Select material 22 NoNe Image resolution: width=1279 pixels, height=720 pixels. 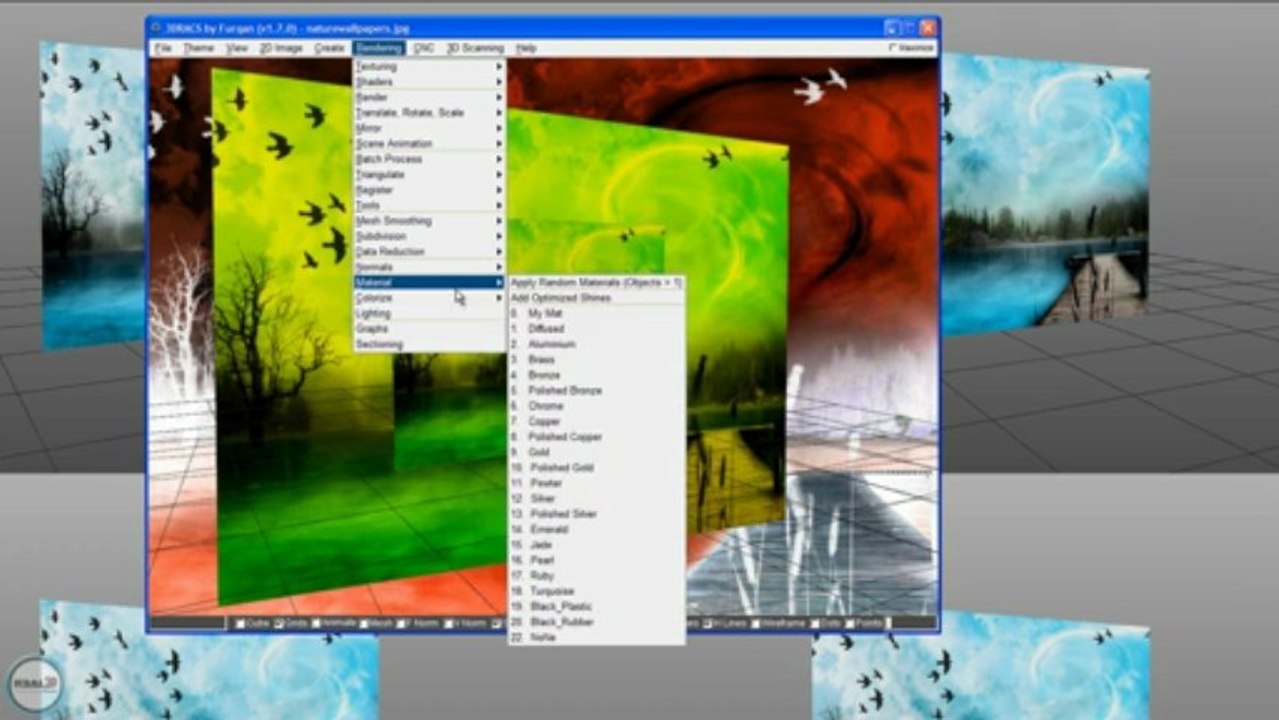pyautogui.click(x=596, y=637)
